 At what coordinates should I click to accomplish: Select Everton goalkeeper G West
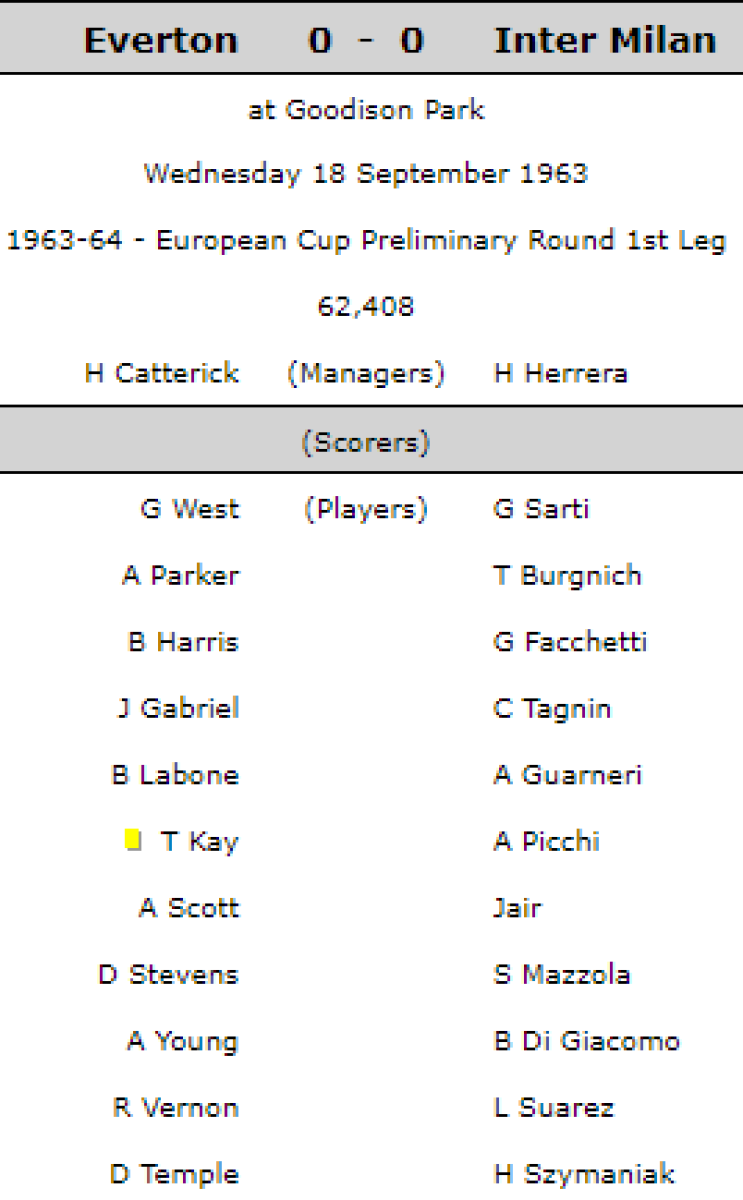[x=190, y=509]
